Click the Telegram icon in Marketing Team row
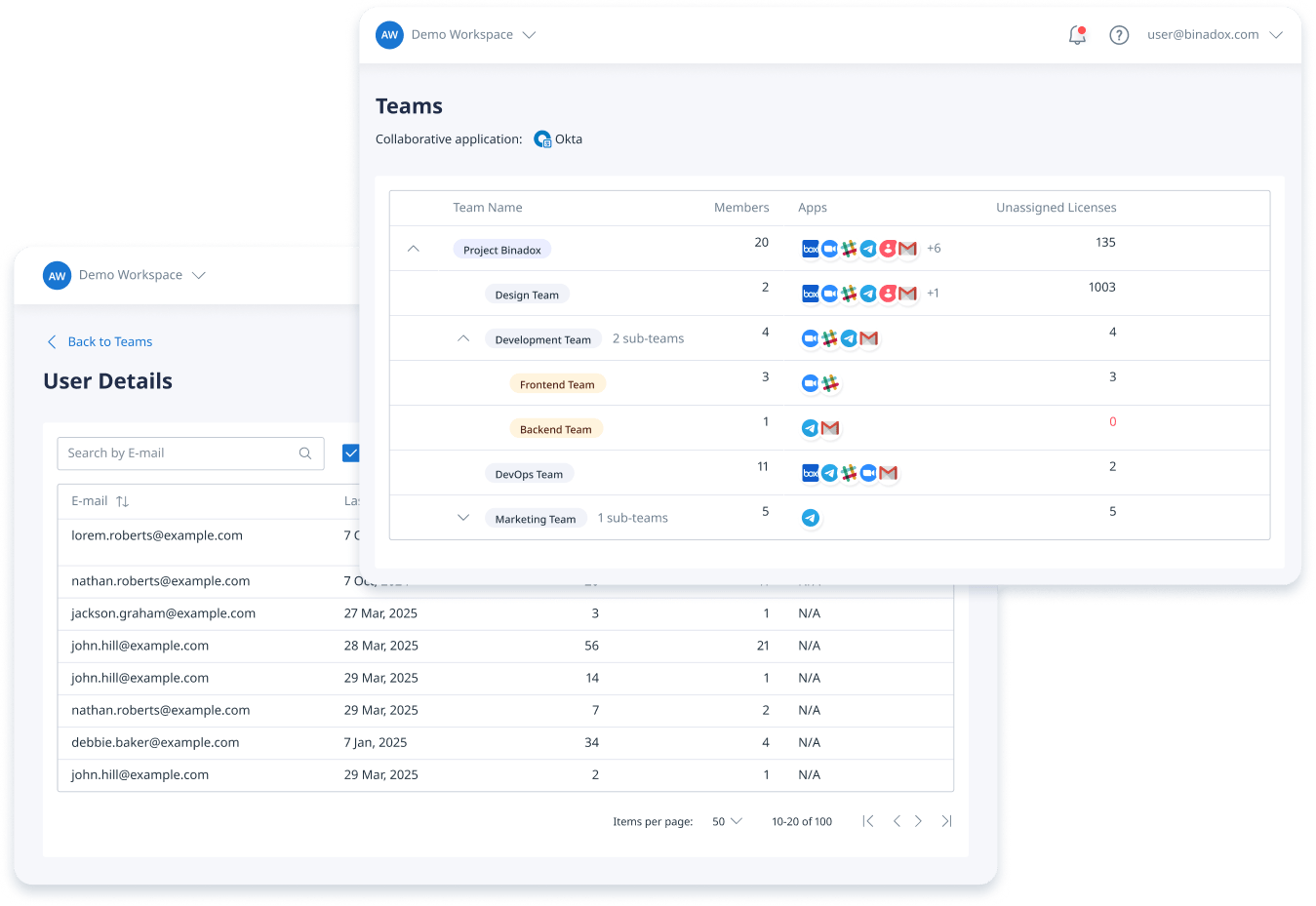 810,518
